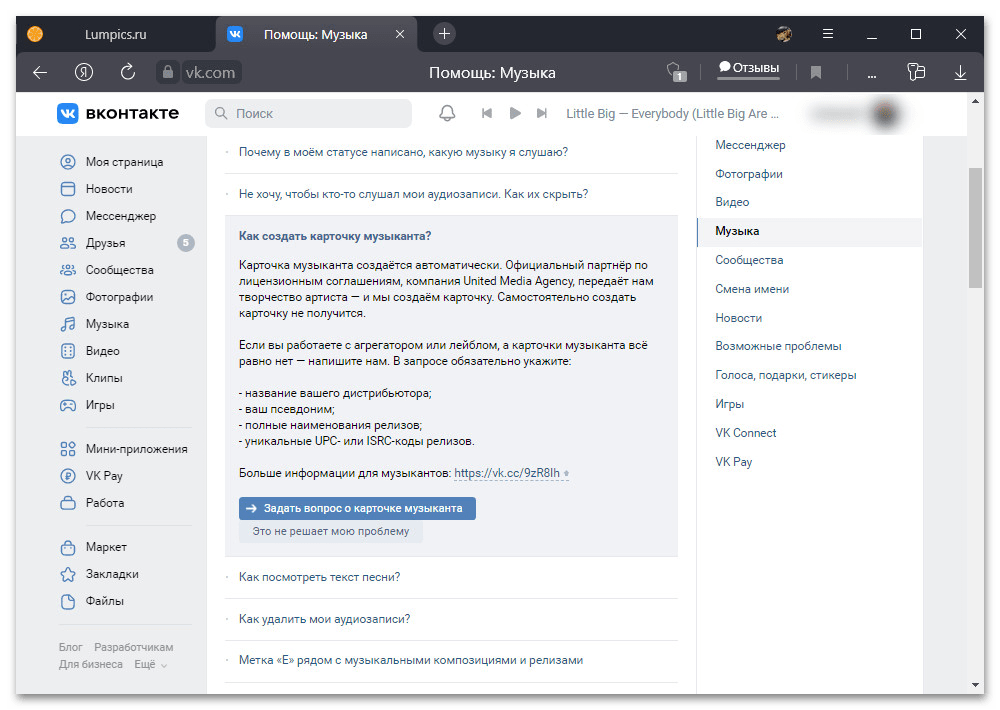Open notifications bell icon

447,114
